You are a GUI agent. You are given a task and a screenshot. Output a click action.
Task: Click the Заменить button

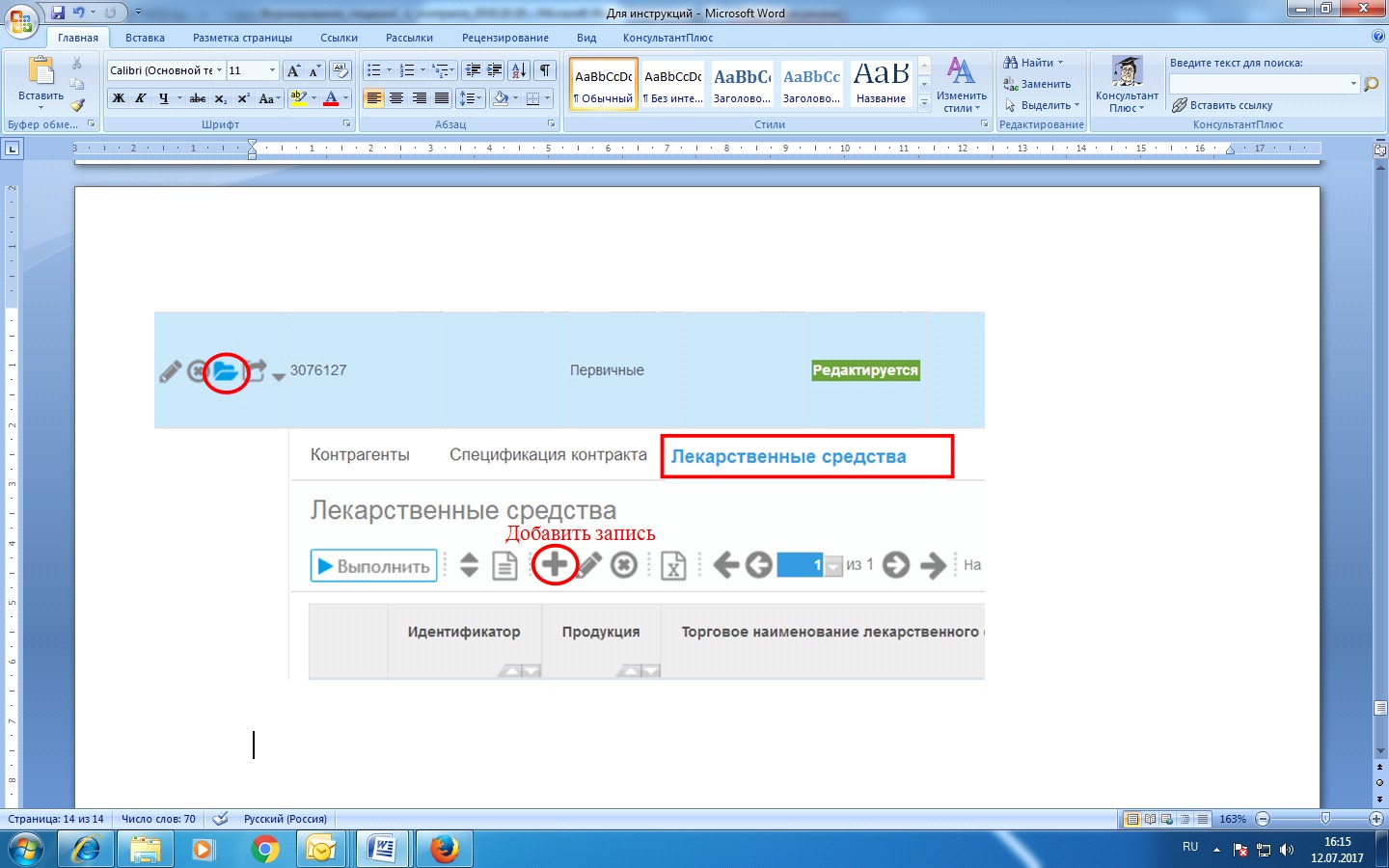coord(1037,84)
